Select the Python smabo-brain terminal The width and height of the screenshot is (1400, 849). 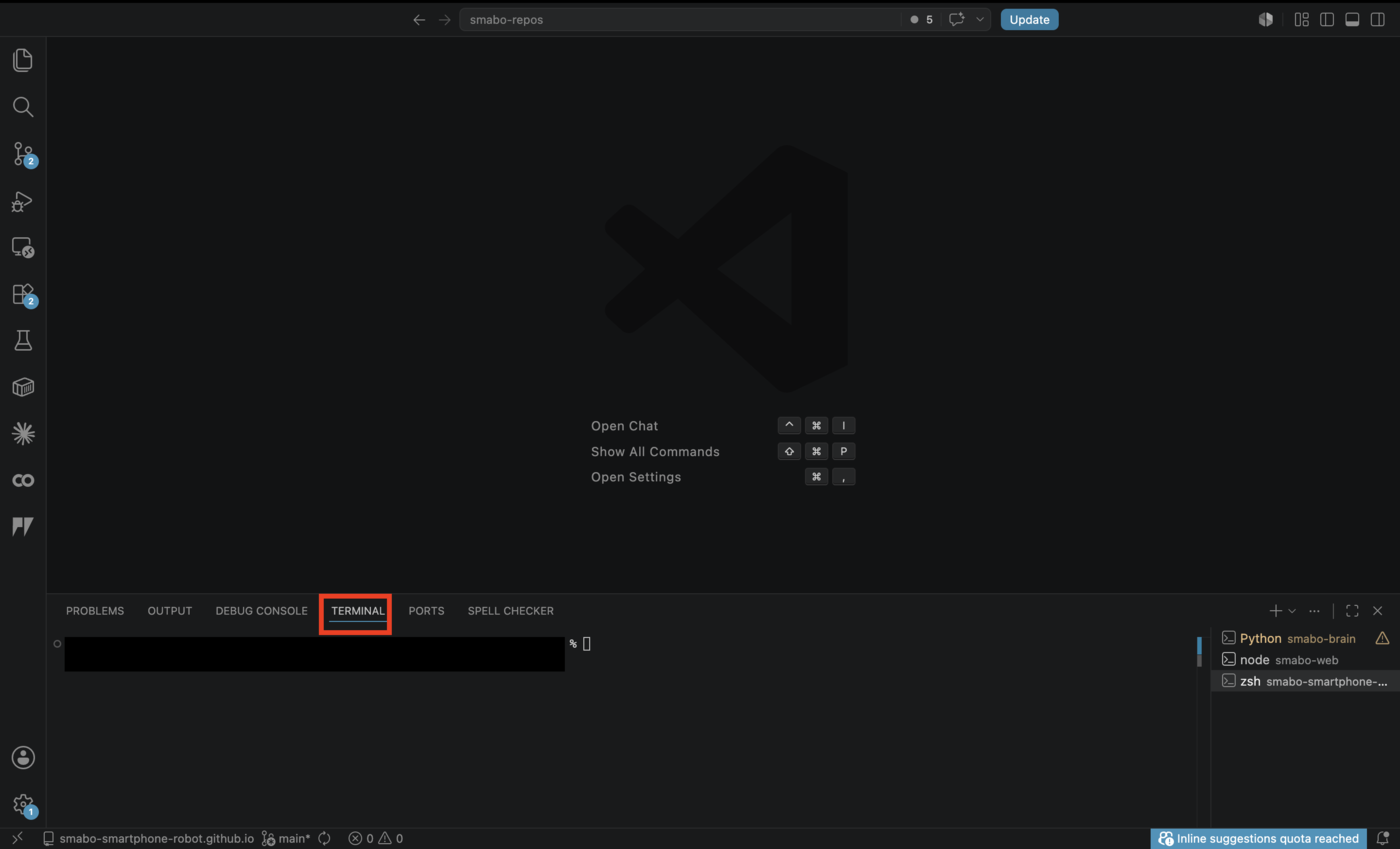point(1305,638)
